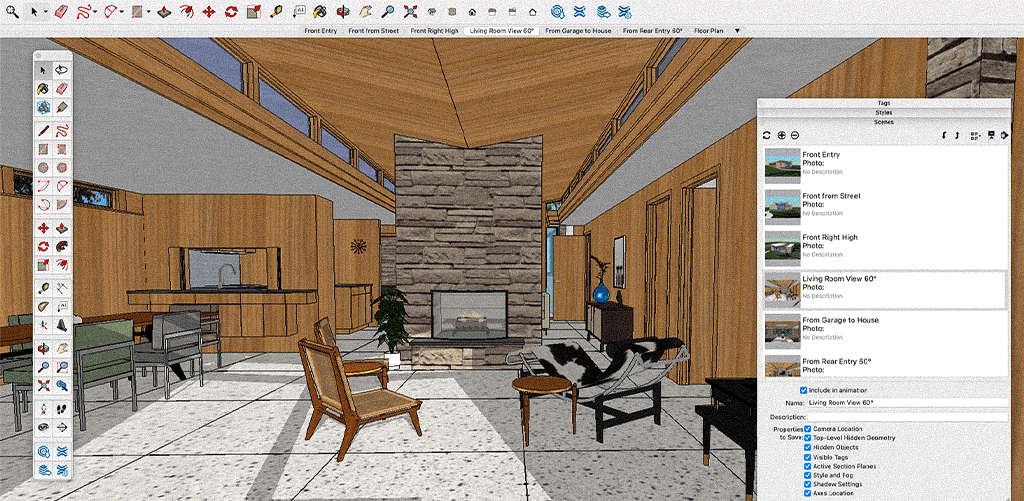1024x501 pixels.
Task: Open the shapes tool dropdown arrow
Action: point(149,13)
